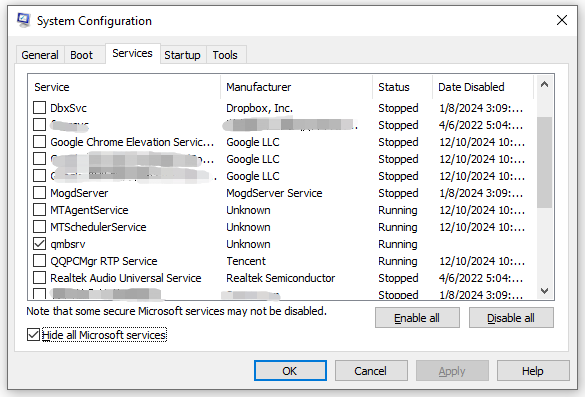Click the Enable all button
The width and height of the screenshot is (585, 397).
pyautogui.click(x=417, y=318)
